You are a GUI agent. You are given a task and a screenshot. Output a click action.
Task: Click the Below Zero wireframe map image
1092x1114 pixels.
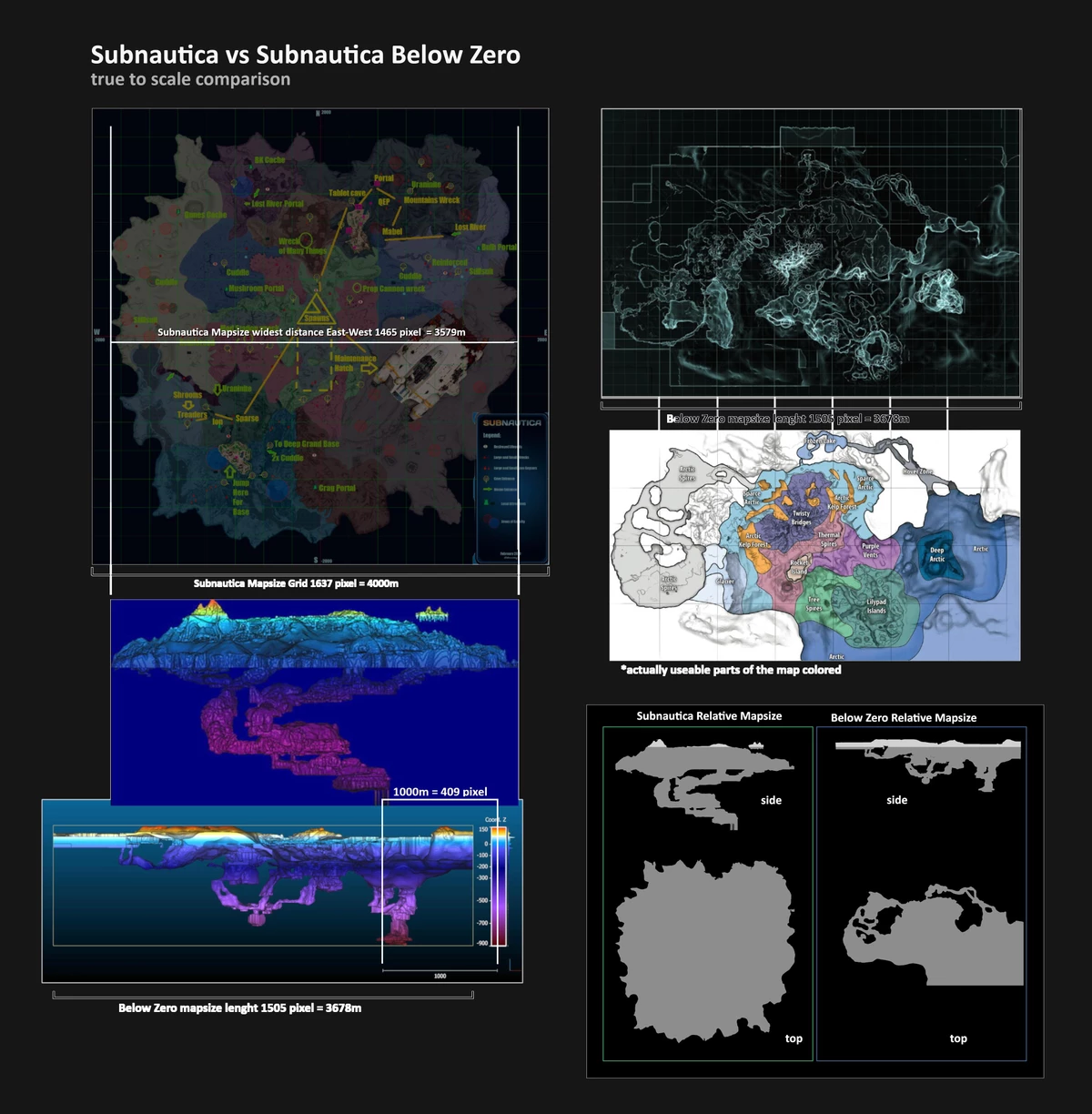pyautogui.click(x=811, y=254)
